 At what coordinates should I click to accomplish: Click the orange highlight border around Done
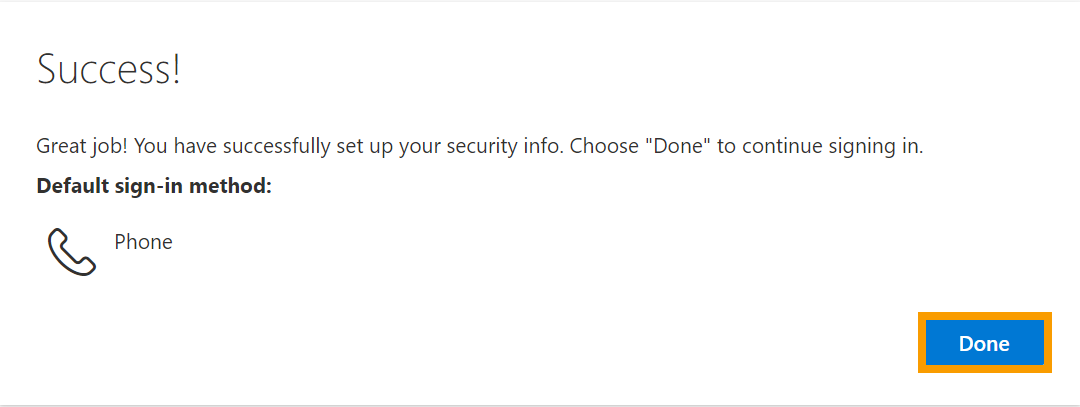[984, 315]
